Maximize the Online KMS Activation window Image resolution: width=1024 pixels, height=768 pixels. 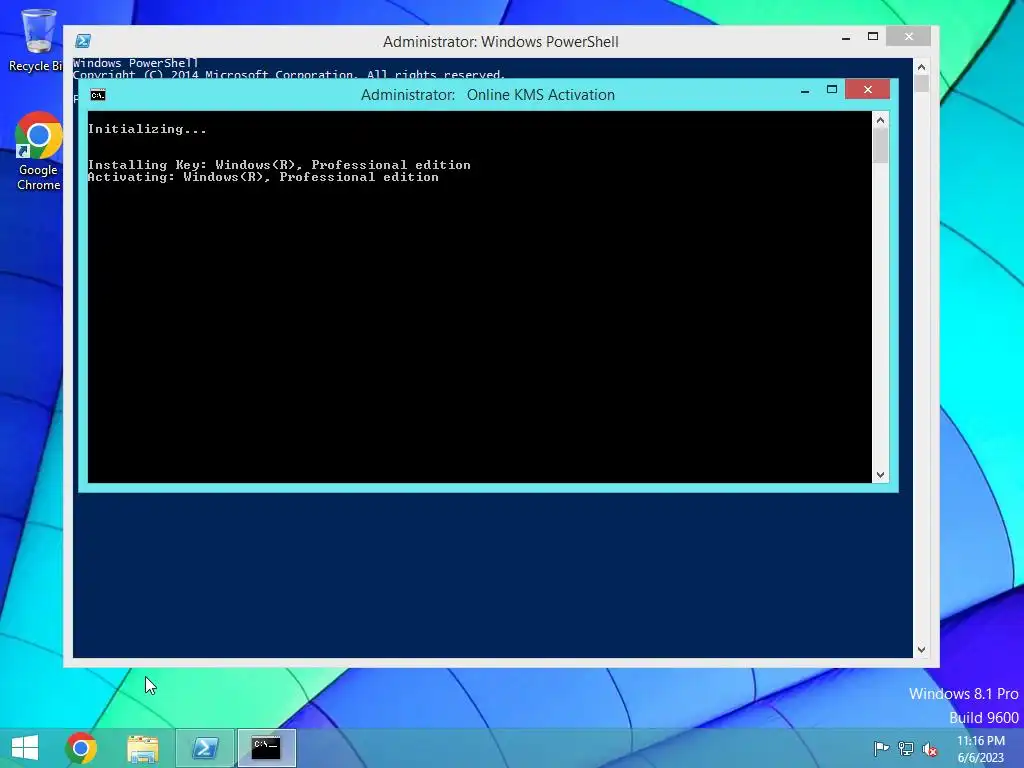click(832, 89)
